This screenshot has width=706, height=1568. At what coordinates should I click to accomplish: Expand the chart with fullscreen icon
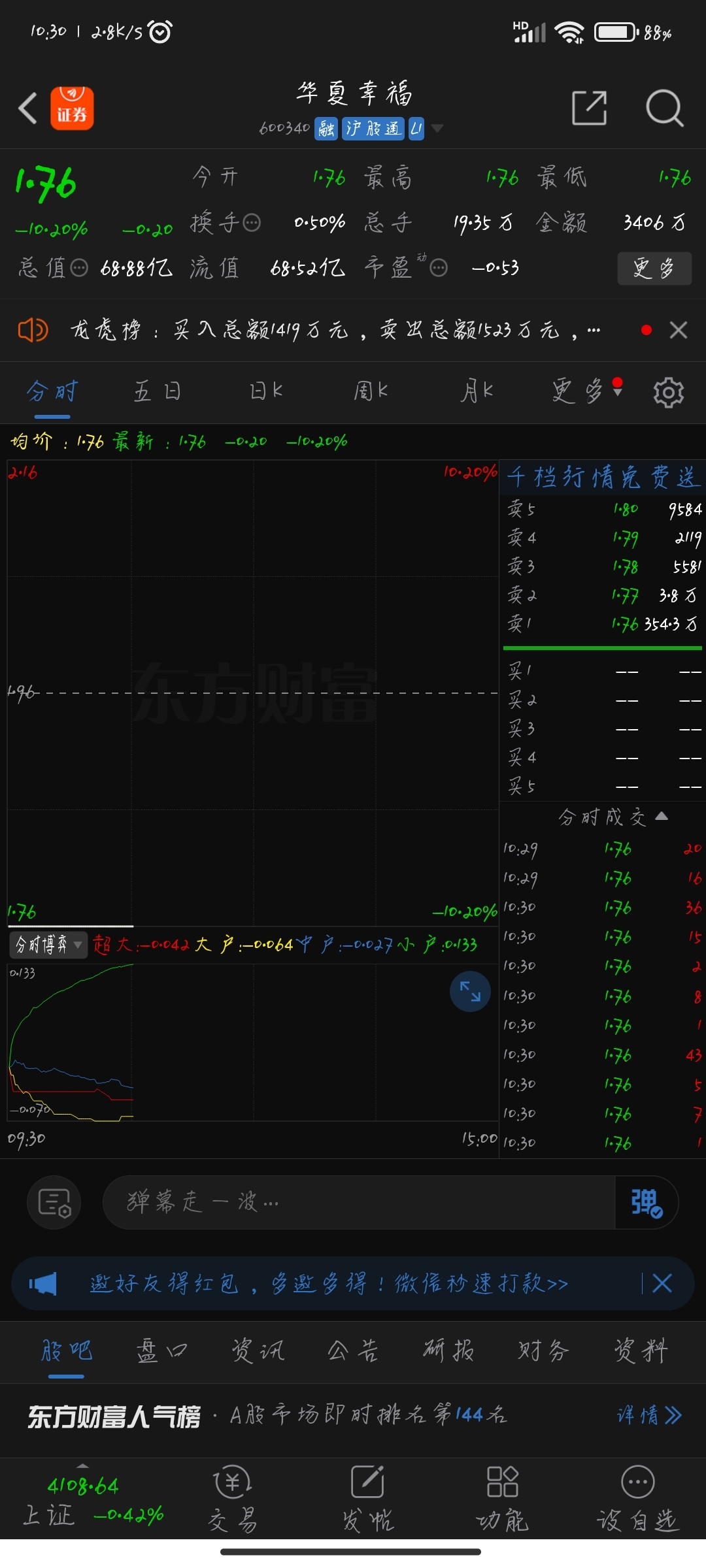tap(470, 992)
